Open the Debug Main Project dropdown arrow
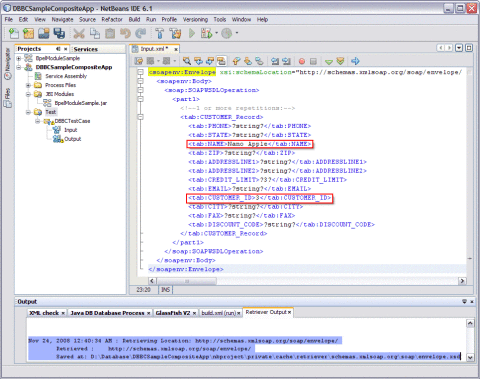The height and width of the screenshot is (379, 480). (216, 33)
